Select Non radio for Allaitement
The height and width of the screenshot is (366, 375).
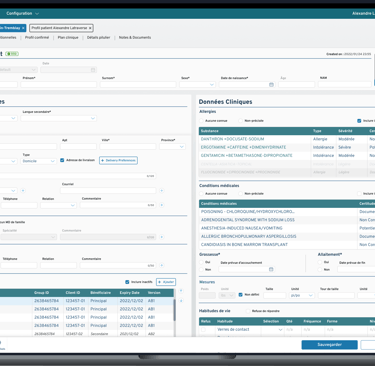[x=320, y=269]
